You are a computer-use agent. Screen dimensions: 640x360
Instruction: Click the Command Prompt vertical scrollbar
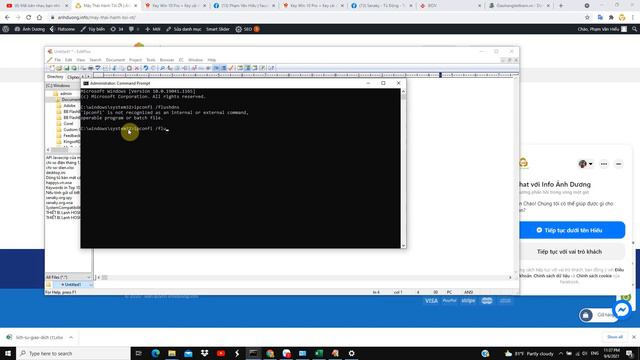point(403,168)
